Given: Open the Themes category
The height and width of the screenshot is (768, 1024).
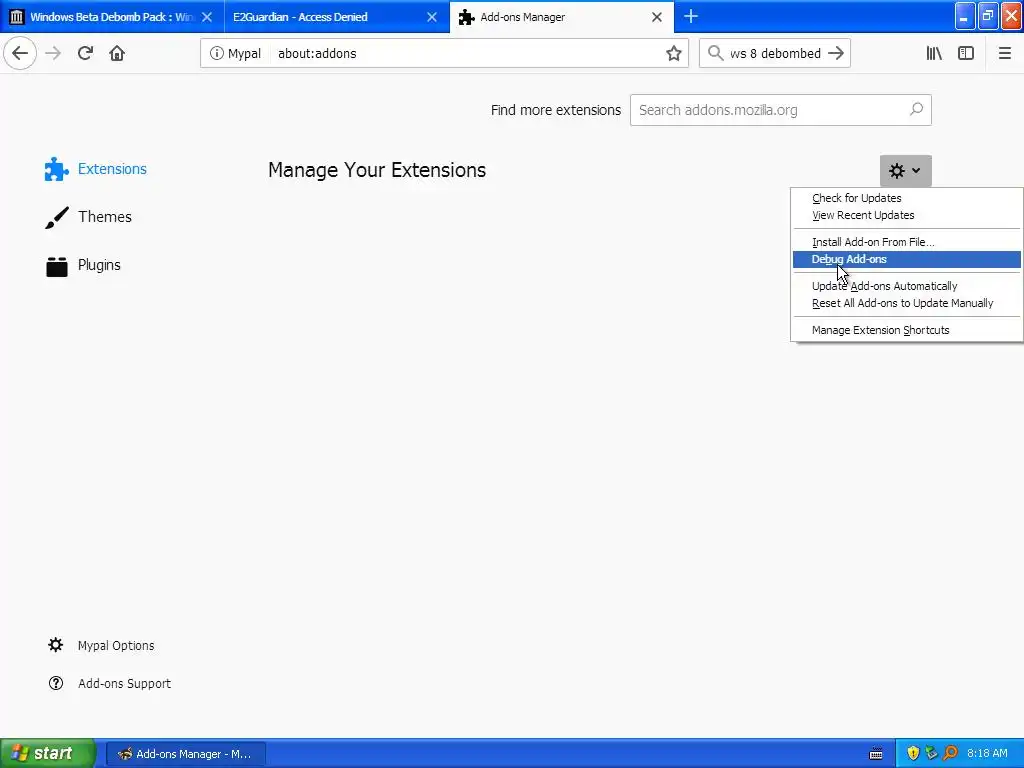Looking at the screenshot, I should 88,217.
